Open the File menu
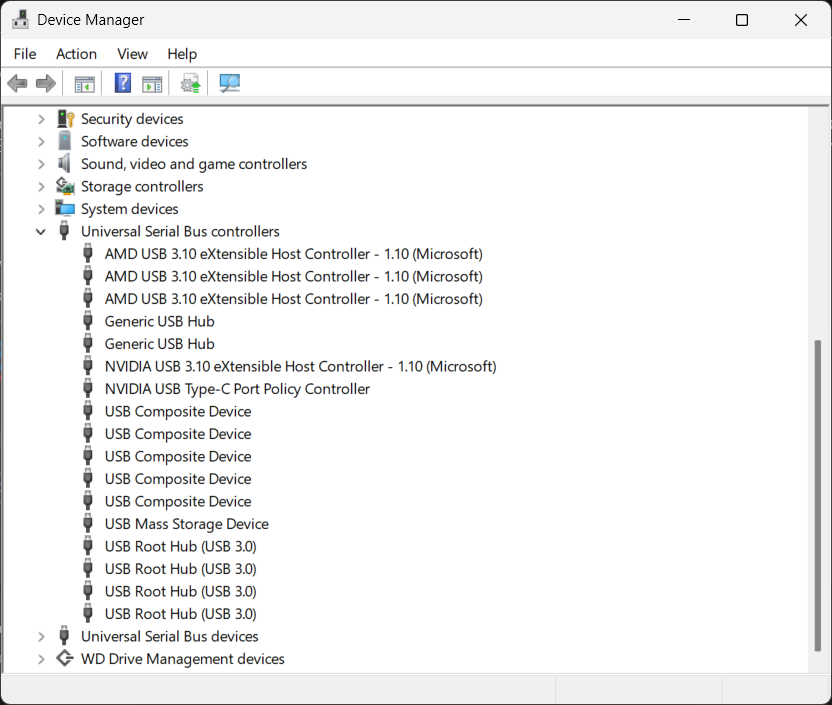 click(25, 54)
